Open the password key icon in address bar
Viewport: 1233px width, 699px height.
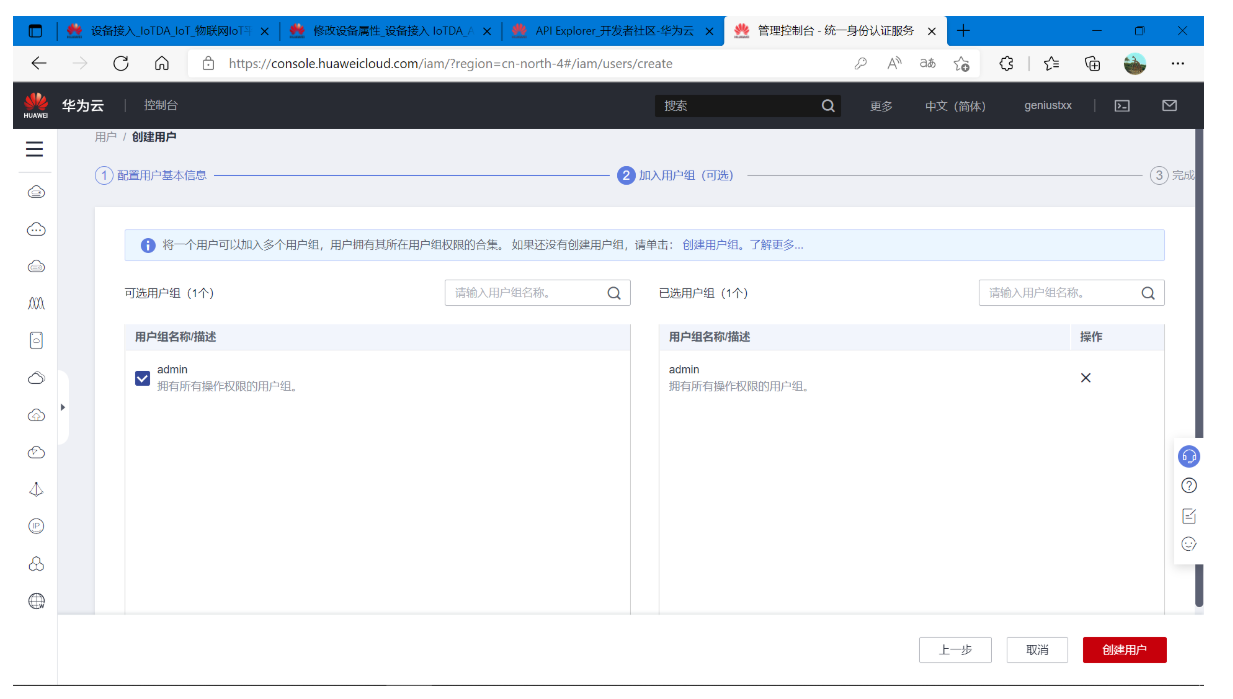click(x=860, y=63)
